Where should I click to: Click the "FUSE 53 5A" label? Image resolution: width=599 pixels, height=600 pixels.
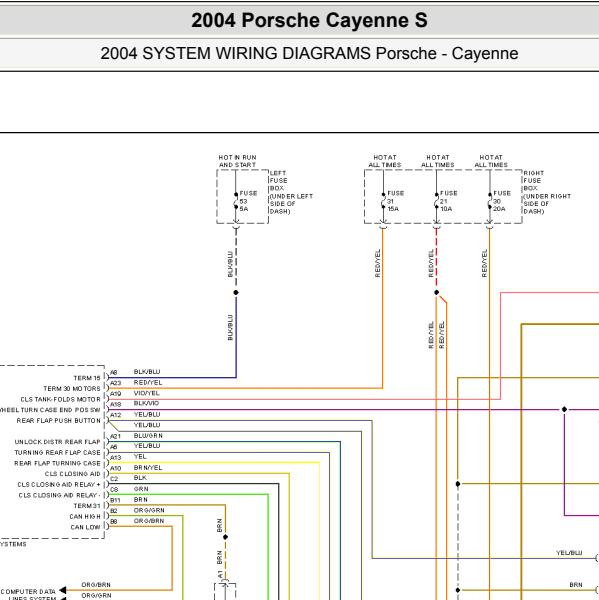(x=248, y=201)
